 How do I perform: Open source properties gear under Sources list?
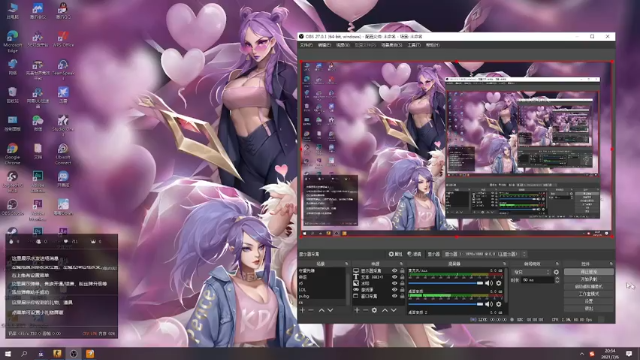tap(374, 310)
